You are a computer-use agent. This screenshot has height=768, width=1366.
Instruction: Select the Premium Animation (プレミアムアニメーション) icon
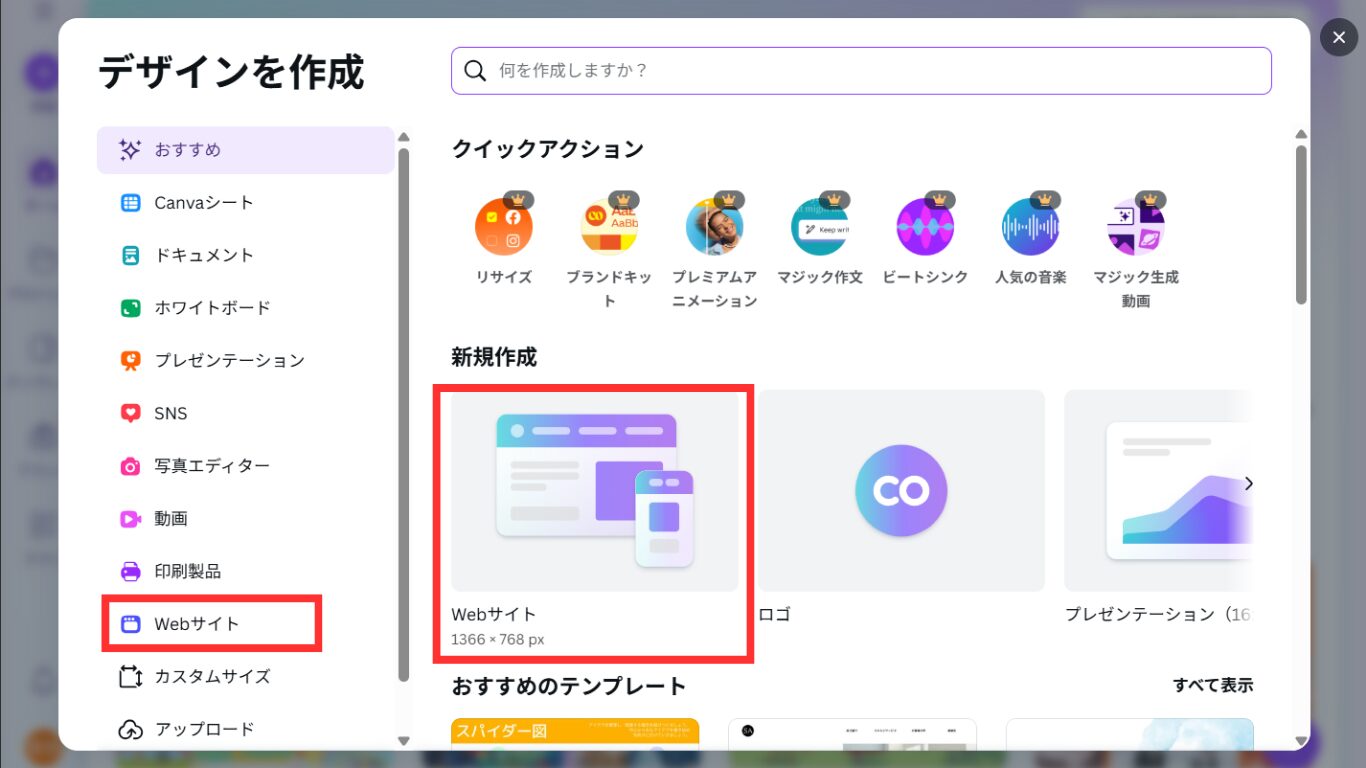[714, 227]
